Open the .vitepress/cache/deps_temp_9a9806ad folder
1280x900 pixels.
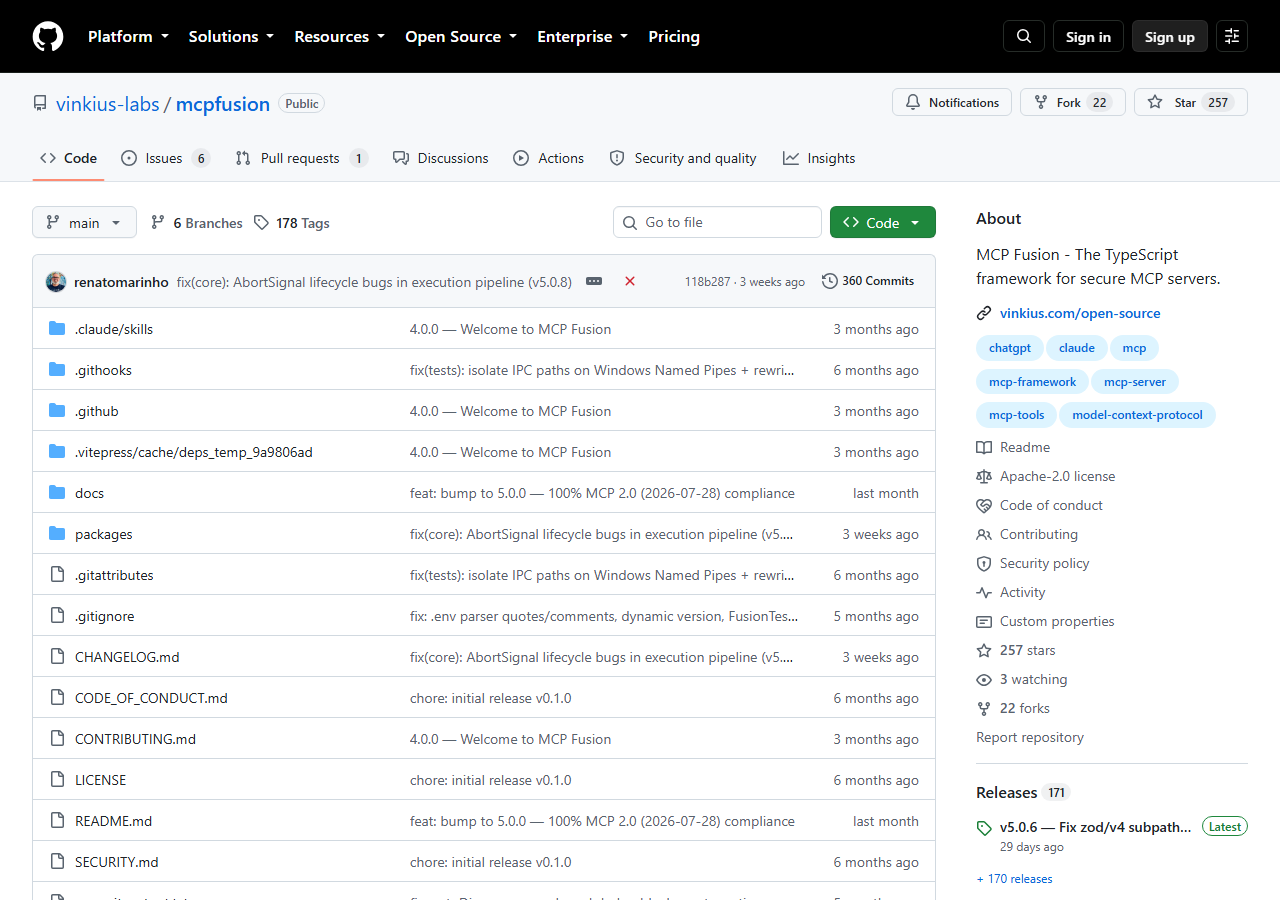[194, 452]
